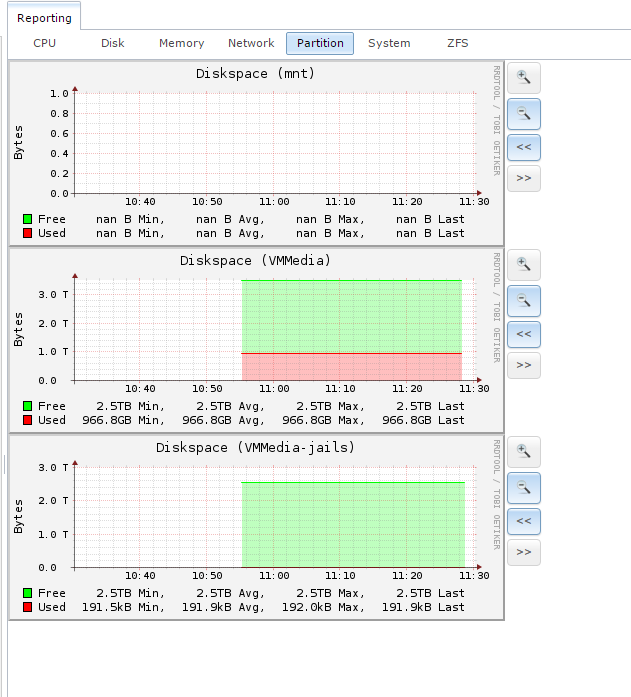Open the CPU reporting tab
Screen dimensions: 631x697
pos(44,43)
